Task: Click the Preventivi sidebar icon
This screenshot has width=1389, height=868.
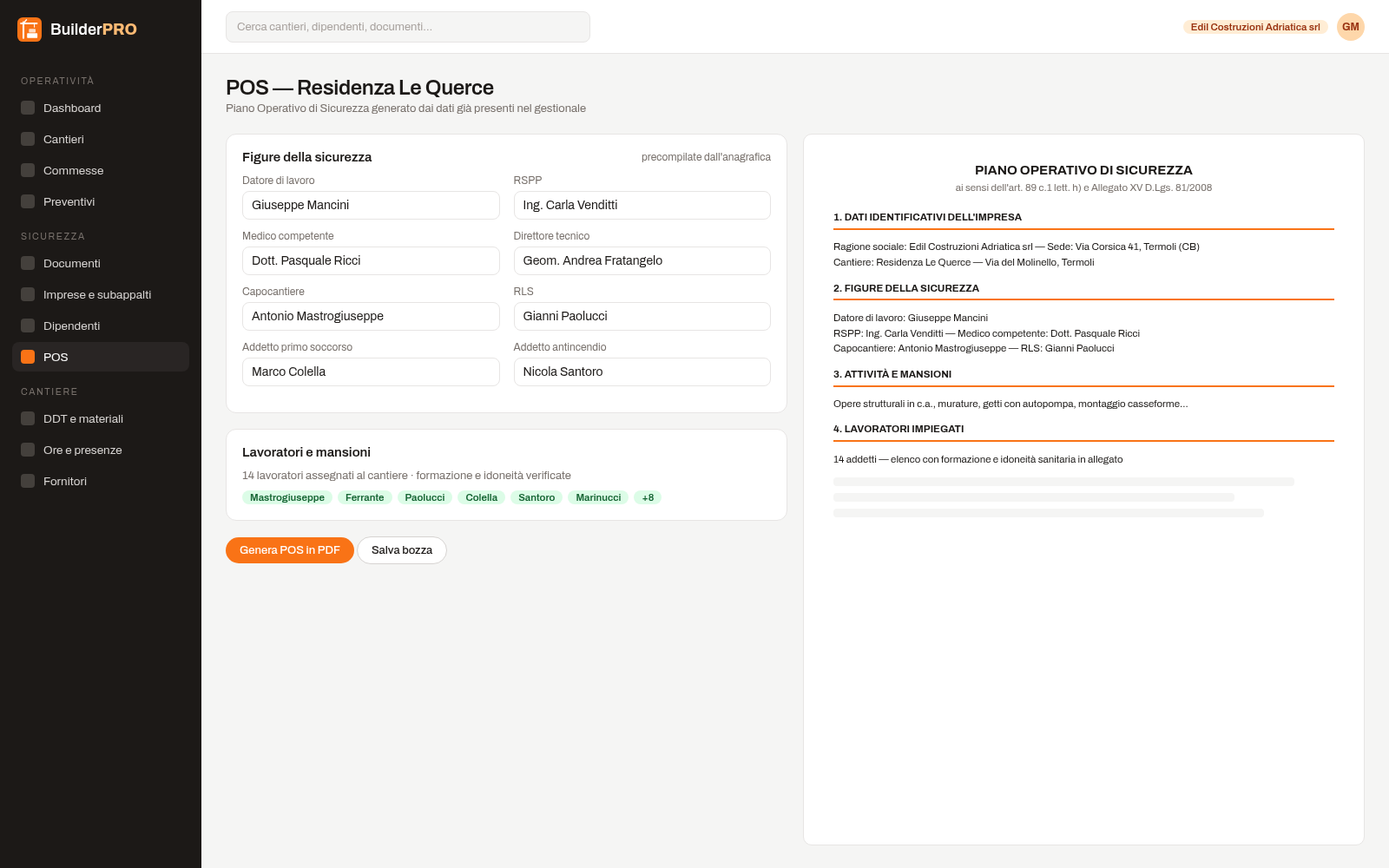Action: click(28, 201)
